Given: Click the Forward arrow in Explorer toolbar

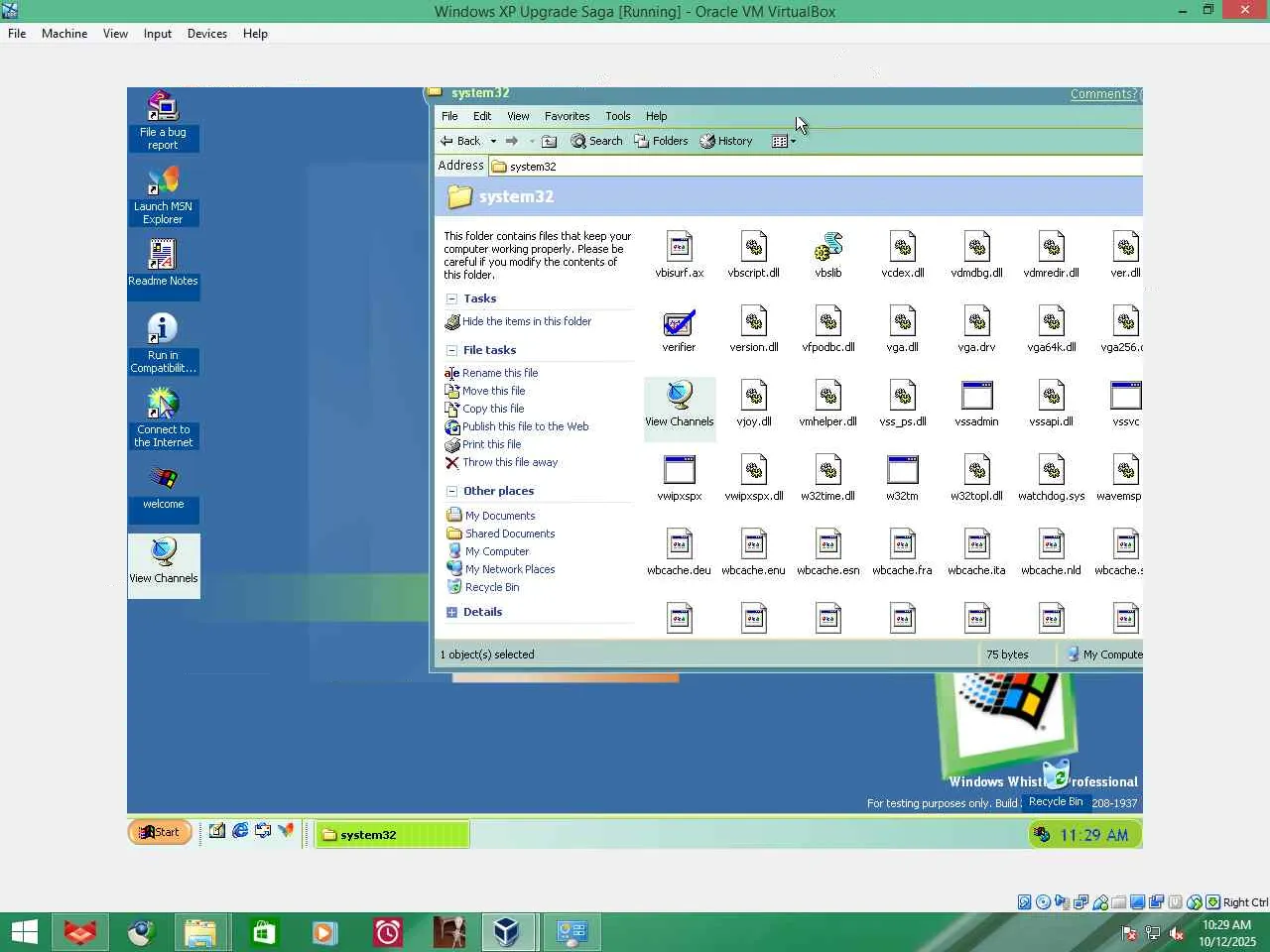Looking at the screenshot, I should 512,141.
